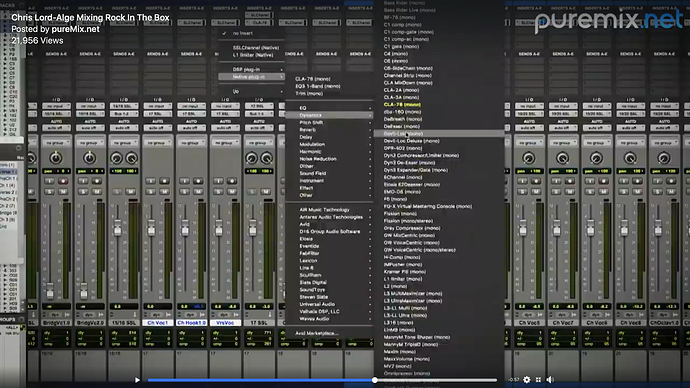Screen dimensions: 690x388
Task: Select the Ch Hook1.0 track name
Action: tap(191, 323)
